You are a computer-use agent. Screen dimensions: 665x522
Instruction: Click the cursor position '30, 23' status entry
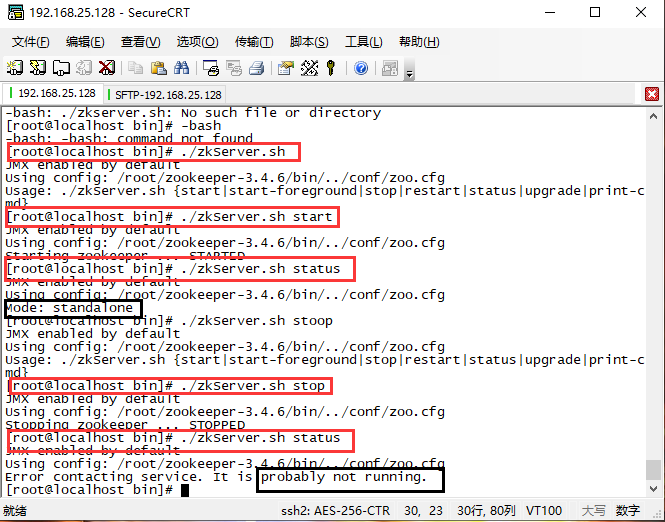423,511
